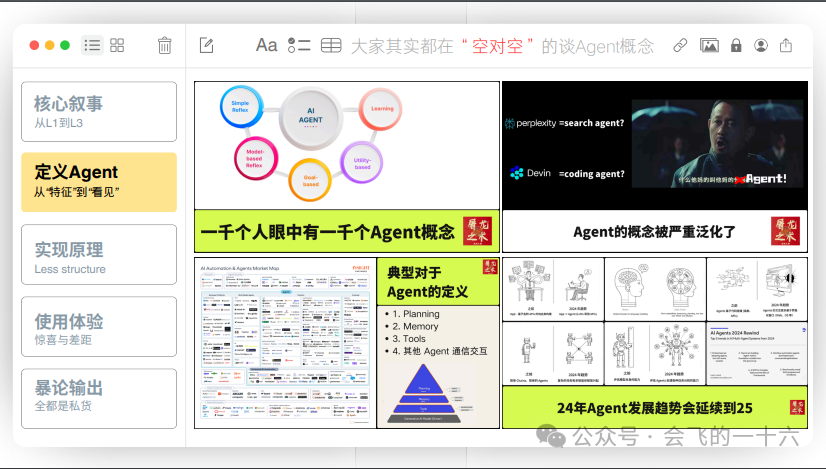Insert a table
This screenshot has width=826, height=469.
tap(331, 45)
